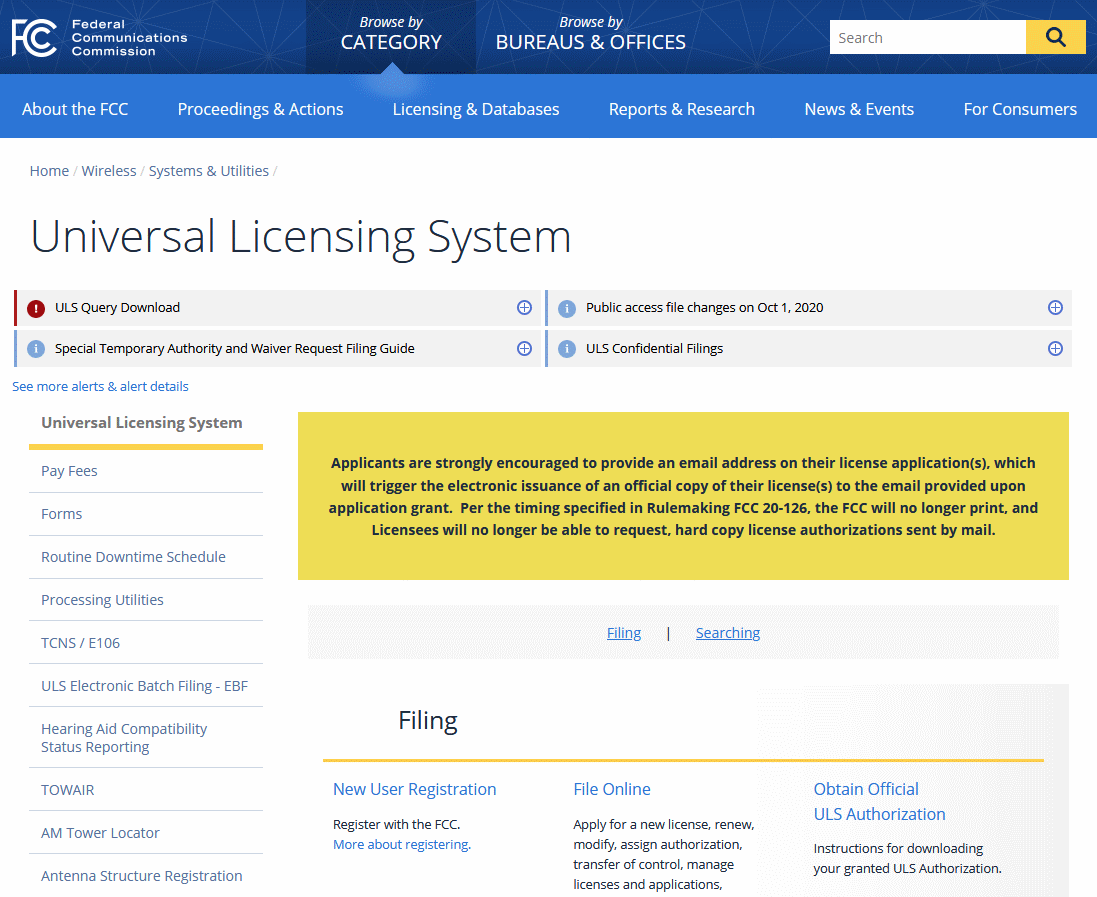The height and width of the screenshot is (897, 1097).
Task: Click info icon beside Special Temporary Authority alert
Action: (x=36, y=349)
